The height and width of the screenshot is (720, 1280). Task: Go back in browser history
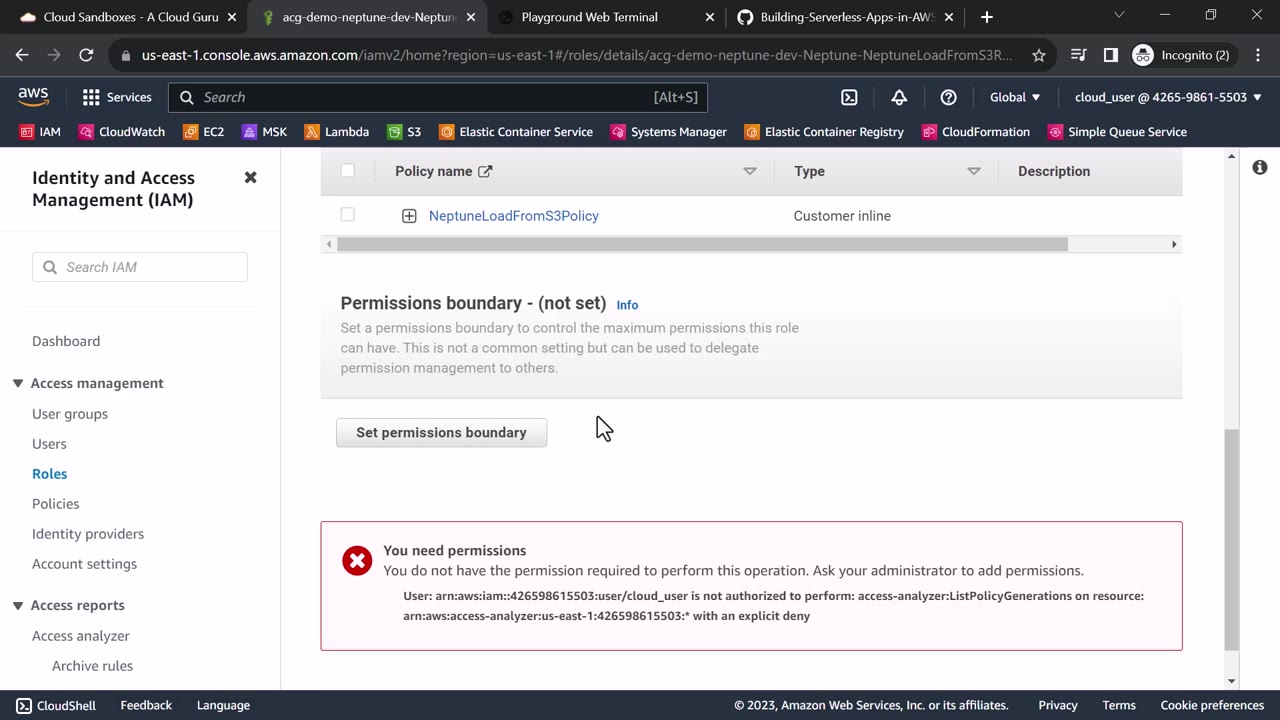22,55
